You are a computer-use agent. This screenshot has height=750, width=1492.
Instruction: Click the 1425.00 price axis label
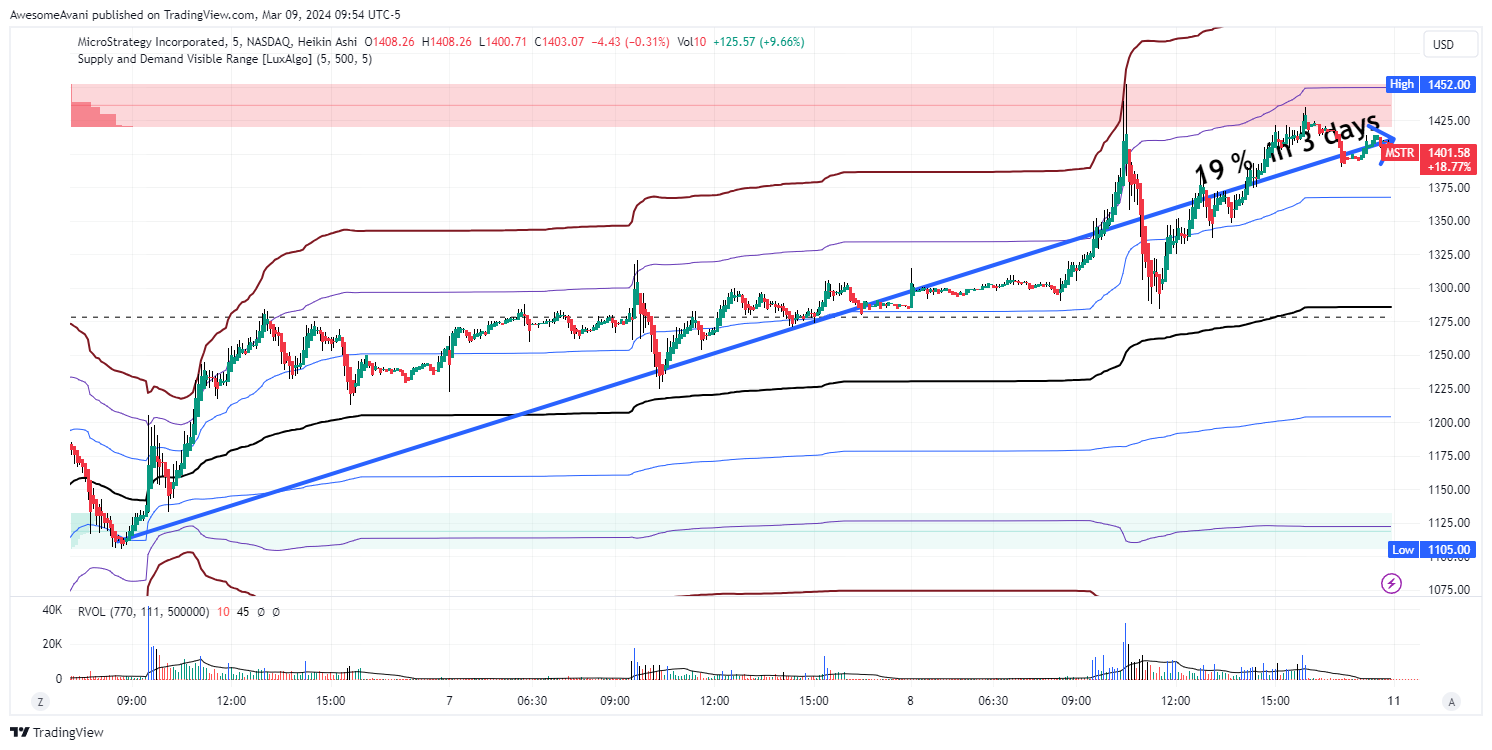tap(1448, 121)
